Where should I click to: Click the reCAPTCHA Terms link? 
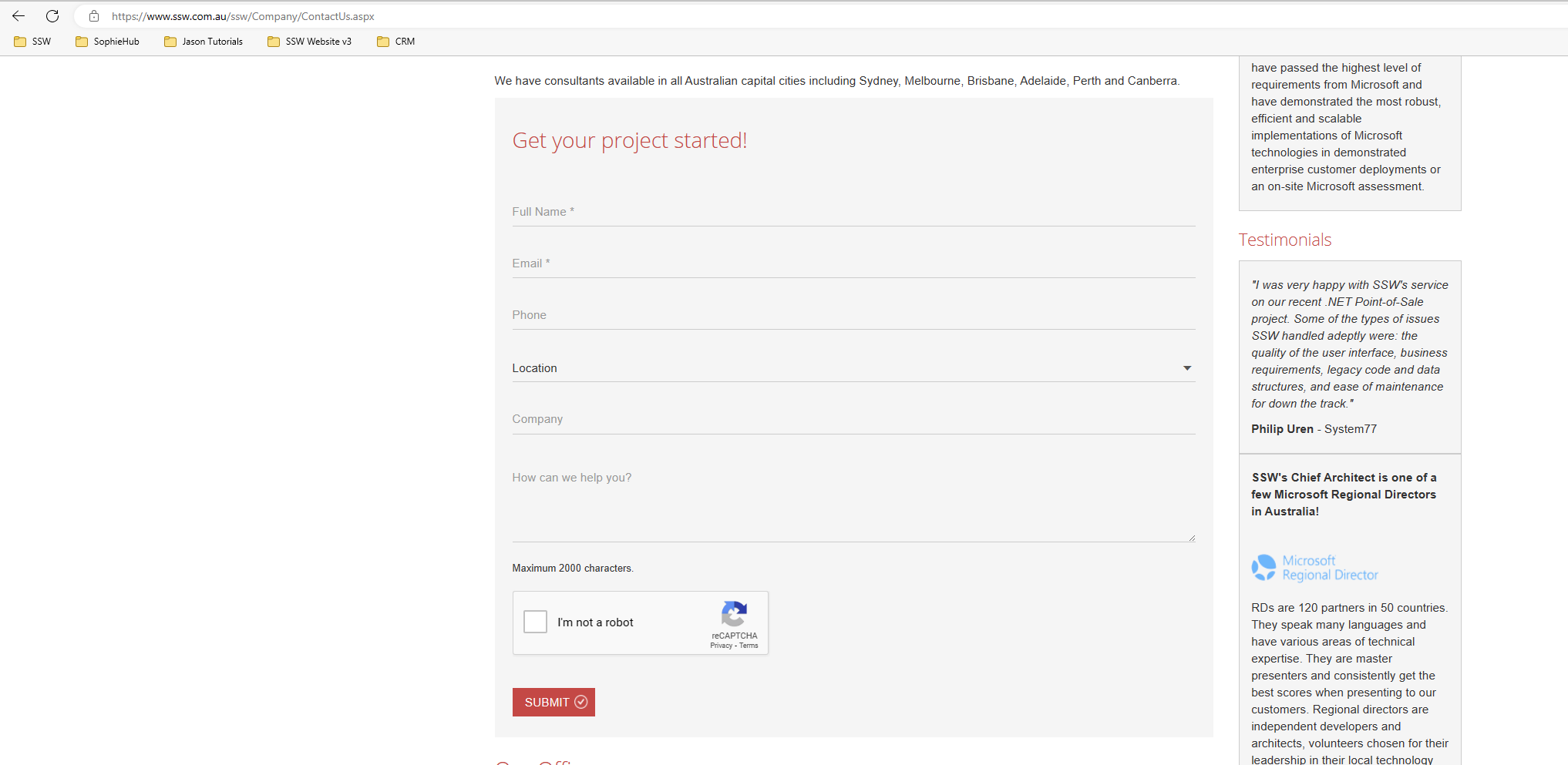click(749, 646)
